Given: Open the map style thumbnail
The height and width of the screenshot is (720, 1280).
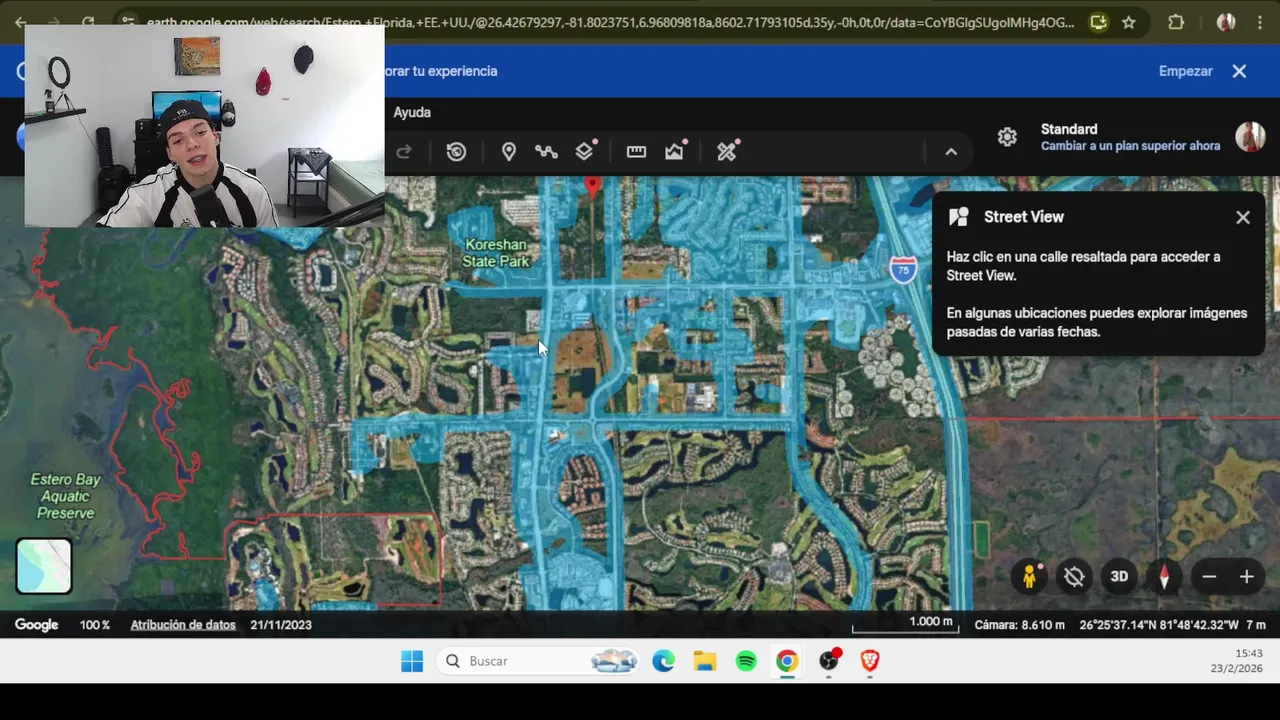Looking at the screenshot, I should tap(44, 566).
